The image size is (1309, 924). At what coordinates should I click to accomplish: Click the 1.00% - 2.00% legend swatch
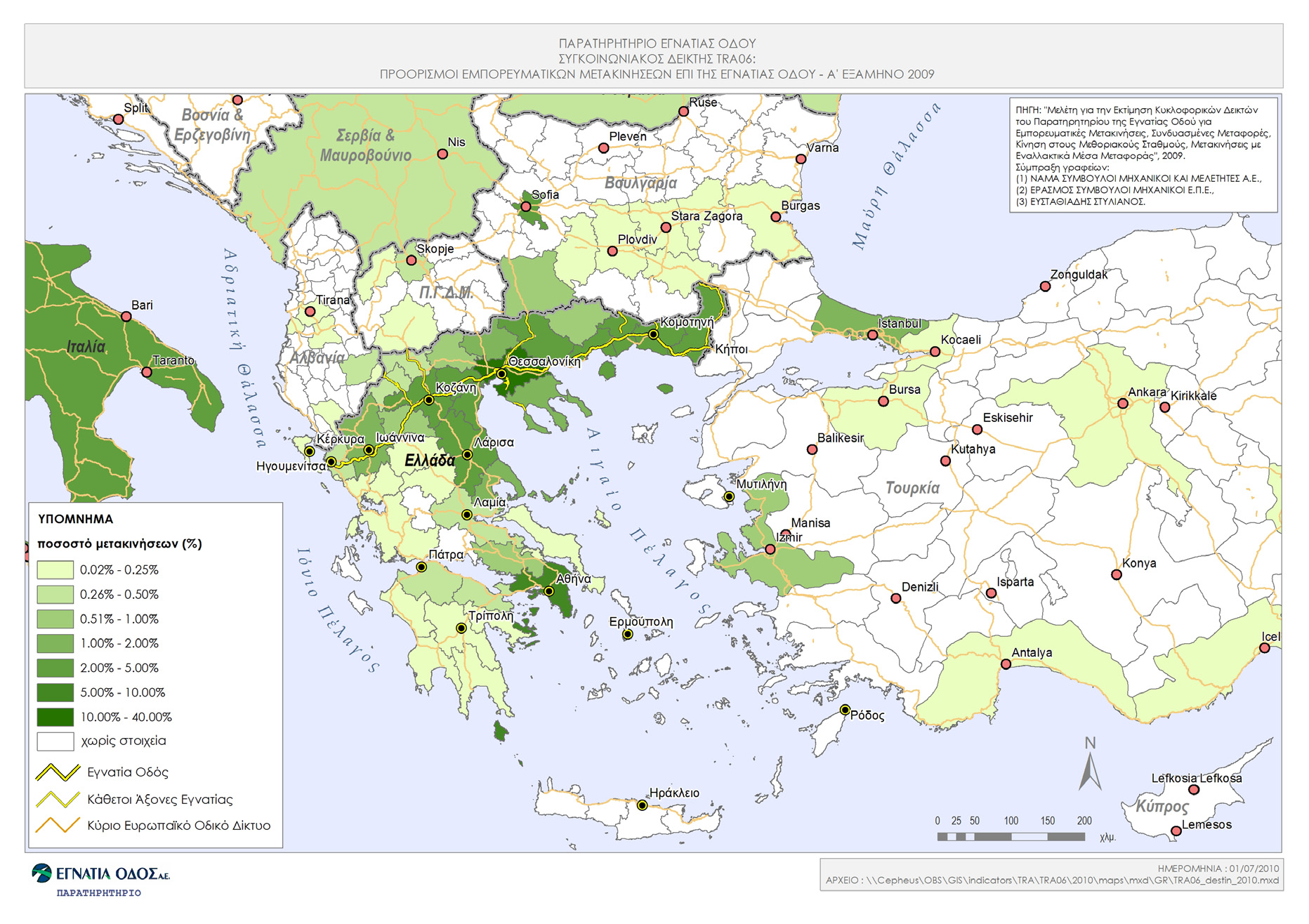pos(55,643)
